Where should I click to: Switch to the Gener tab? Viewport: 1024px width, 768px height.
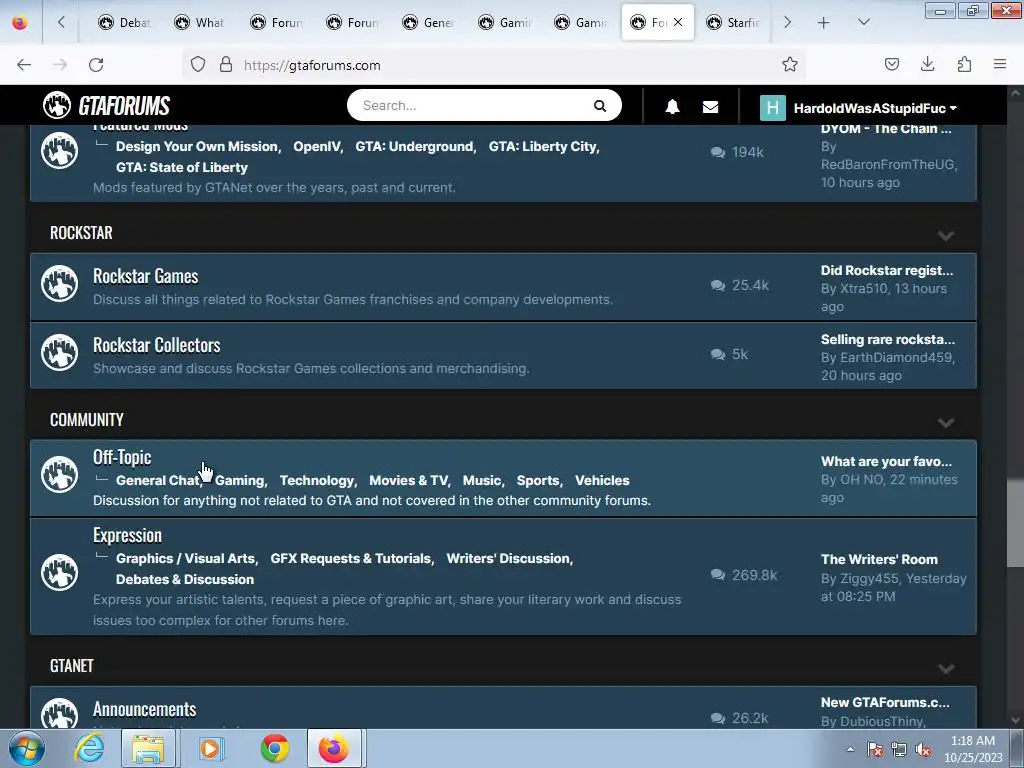pyautogui.click(x=429, y=23)
